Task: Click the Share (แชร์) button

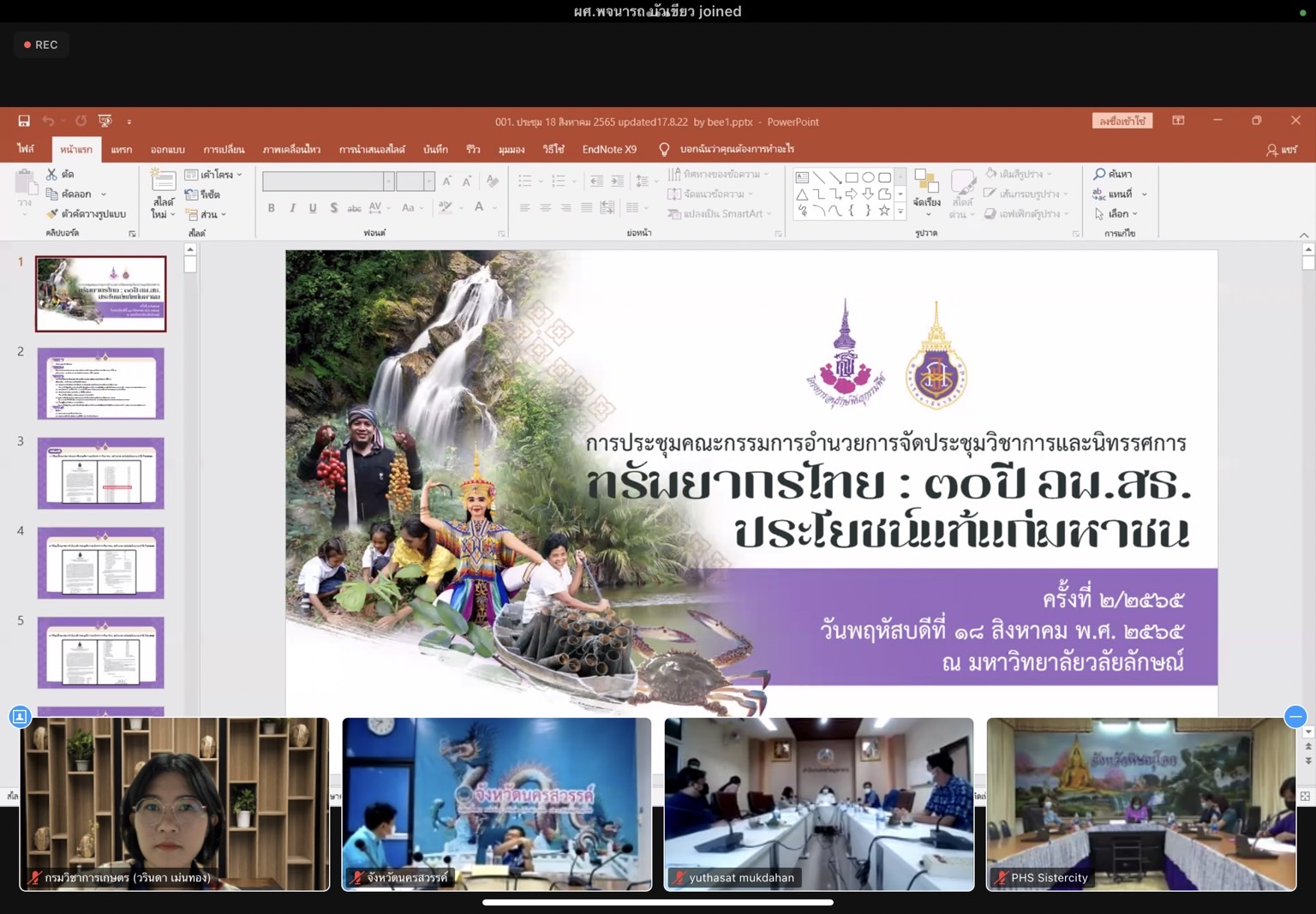Action: coord(1283,149)
